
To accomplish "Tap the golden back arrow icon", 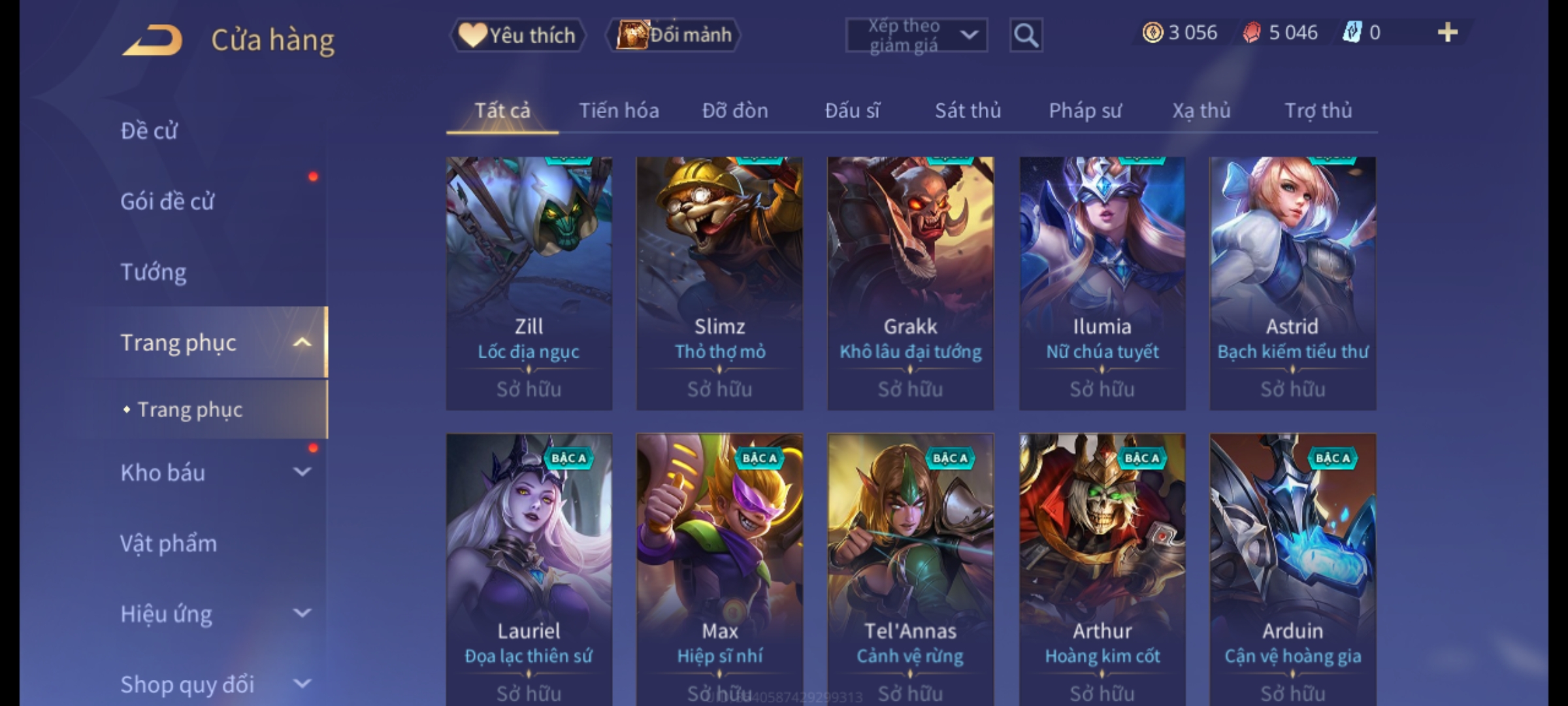I will pos(152,41).
